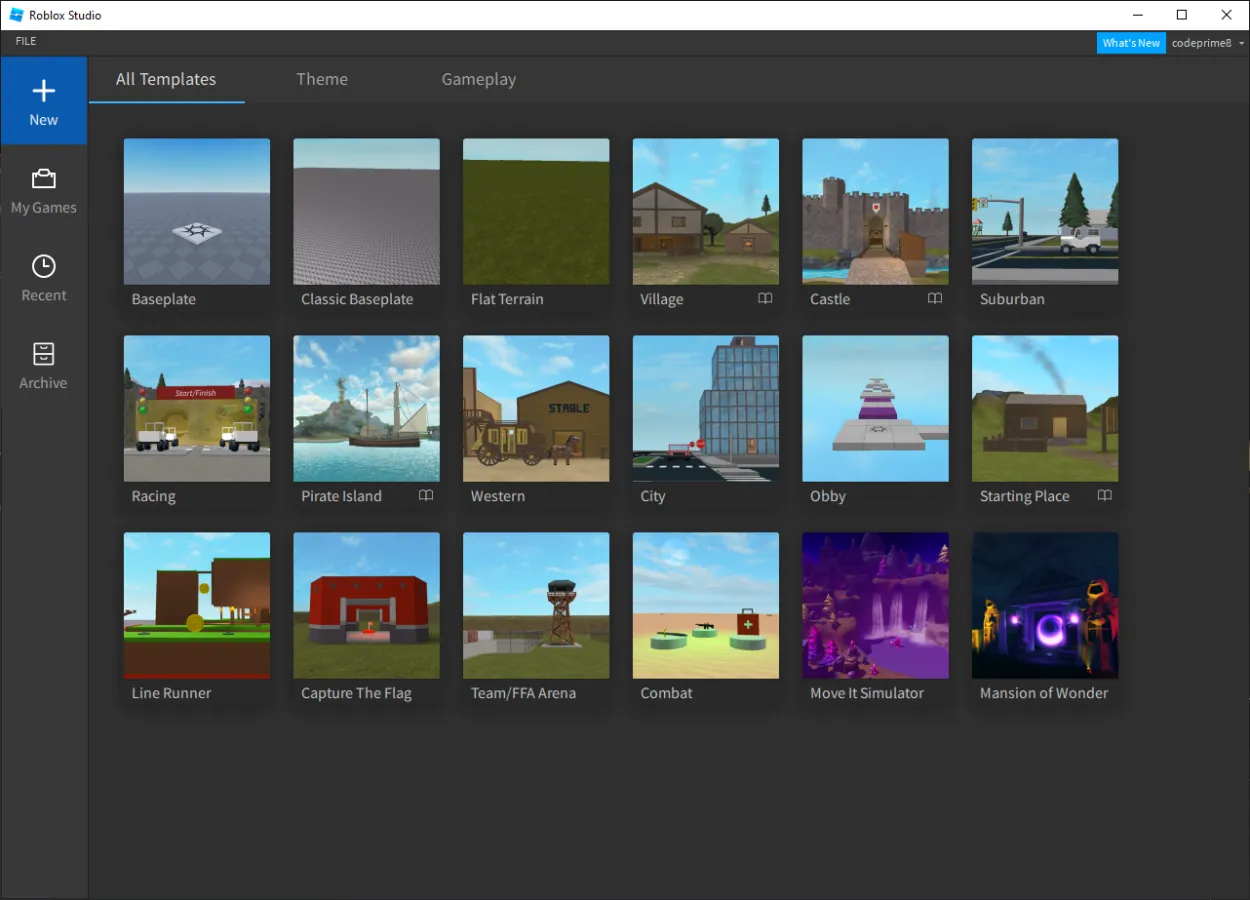This screenshot has height=900, width=1250.
Task: Switch to the Gameplay tab
Action: pyautogui.click(x=479, y=79)
